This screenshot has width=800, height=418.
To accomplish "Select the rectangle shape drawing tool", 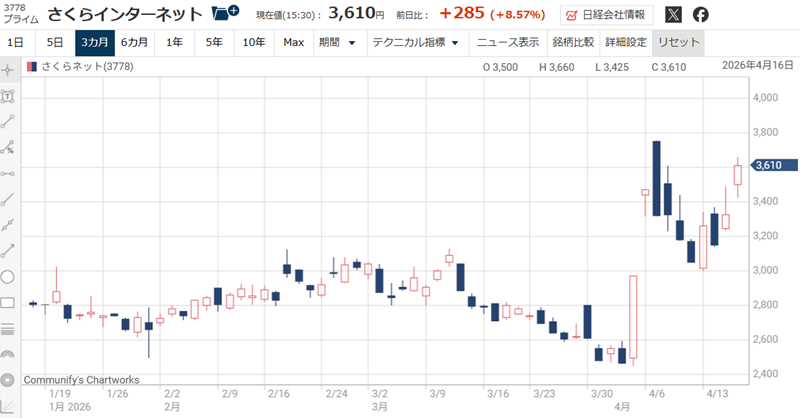I will click(x=9, y=303).
